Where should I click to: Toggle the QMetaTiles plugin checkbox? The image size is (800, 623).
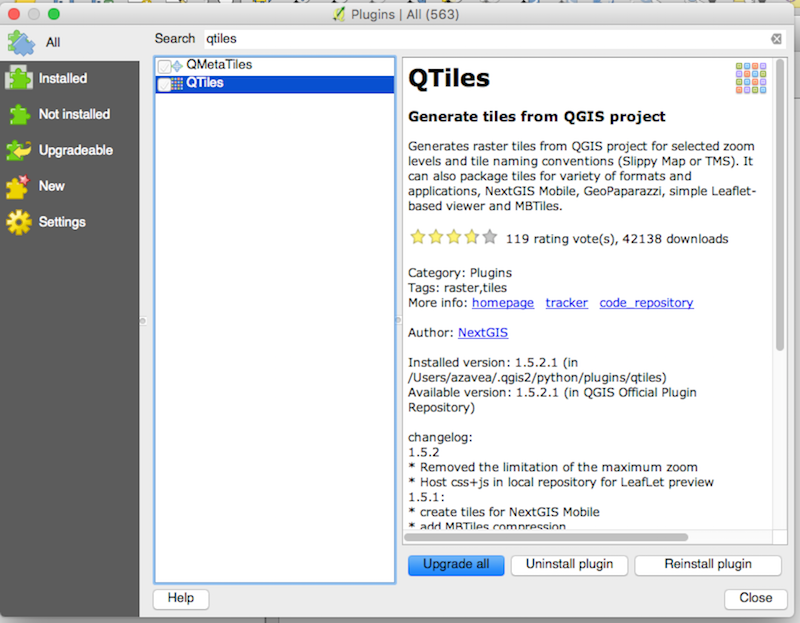click(165, 65)
